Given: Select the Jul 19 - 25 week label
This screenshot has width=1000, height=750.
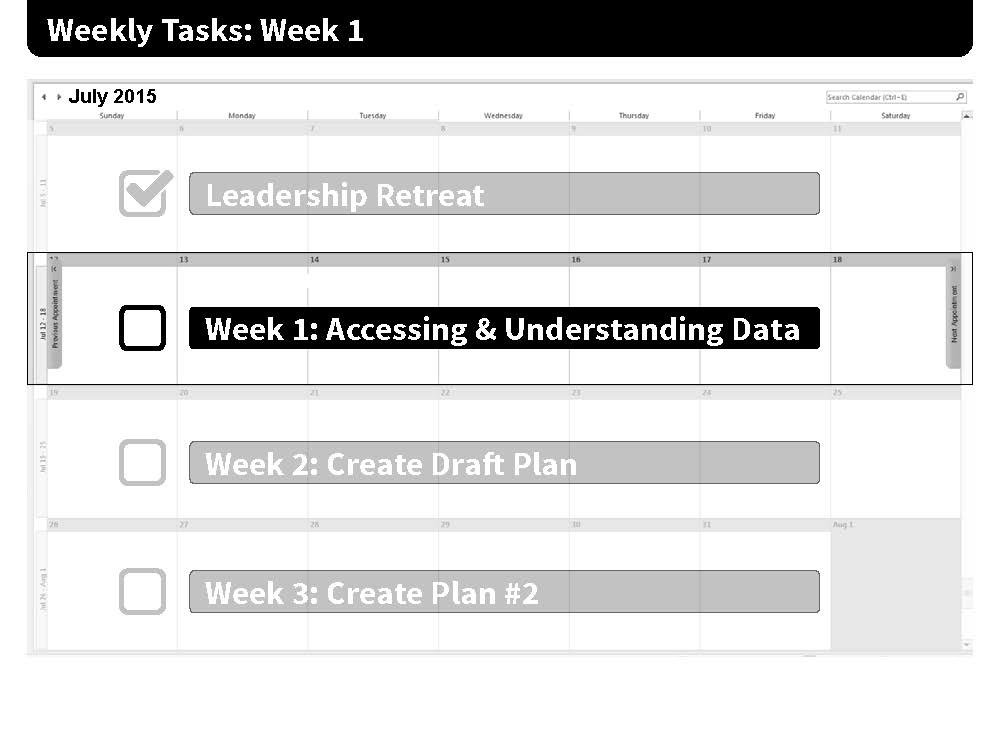Looking at the screenshot, I should (x=43, y=457).
